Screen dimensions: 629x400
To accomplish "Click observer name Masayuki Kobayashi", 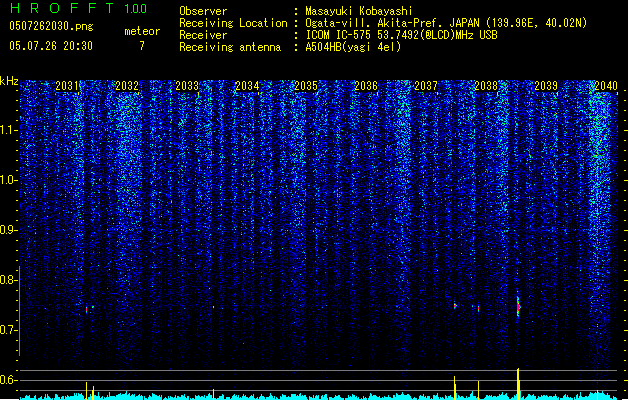I will (x=359, y=11).
